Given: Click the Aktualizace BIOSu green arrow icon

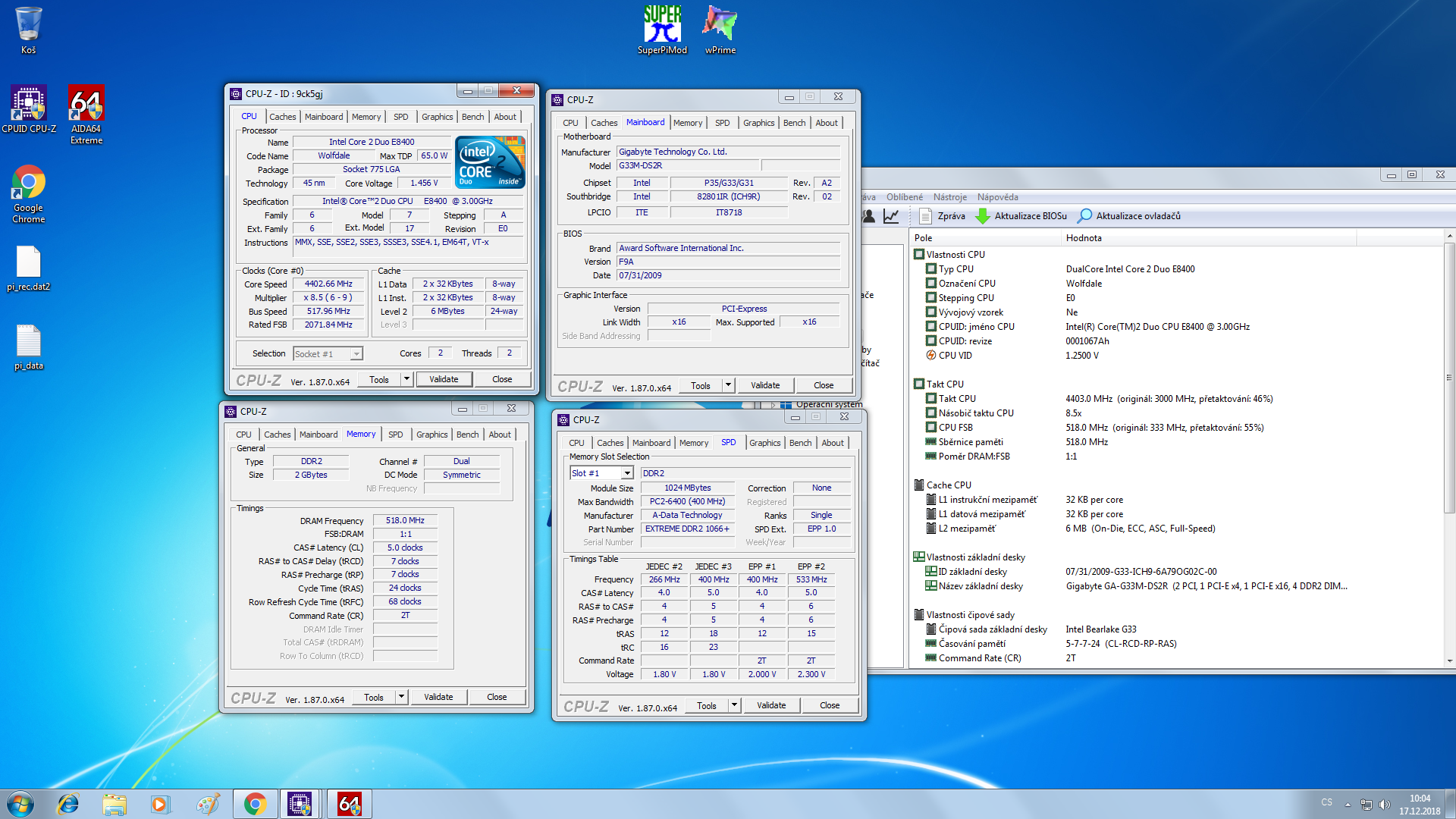Looking at the screenshot, I should point(982,216).
